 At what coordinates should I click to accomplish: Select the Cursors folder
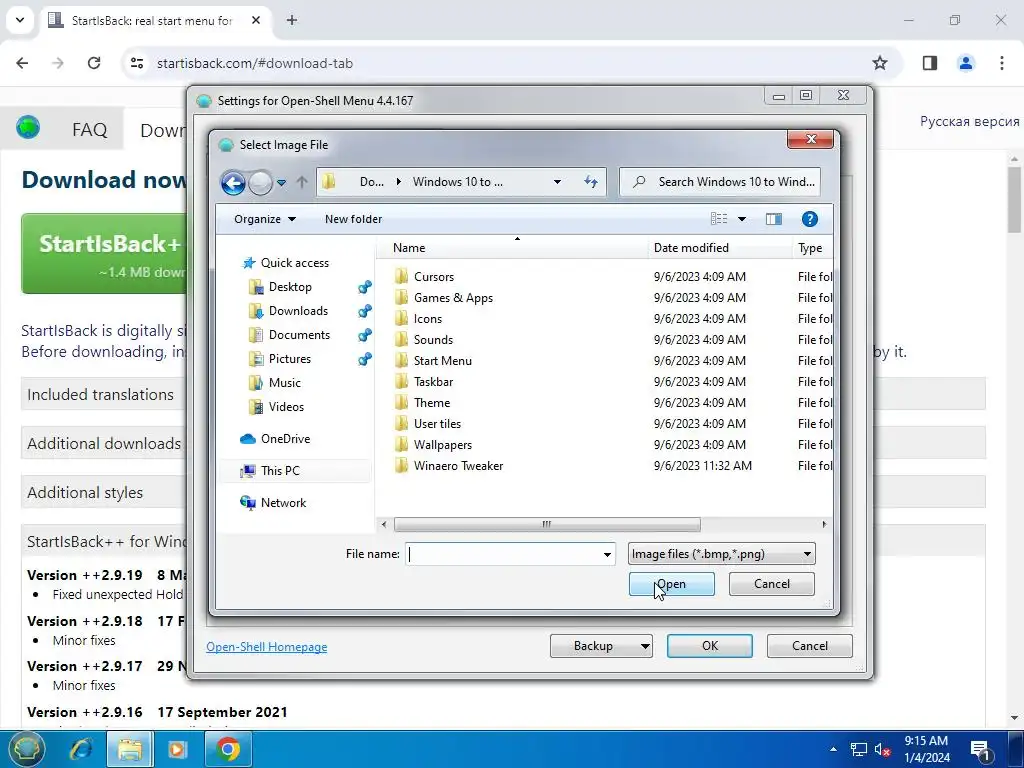[434, 277]
